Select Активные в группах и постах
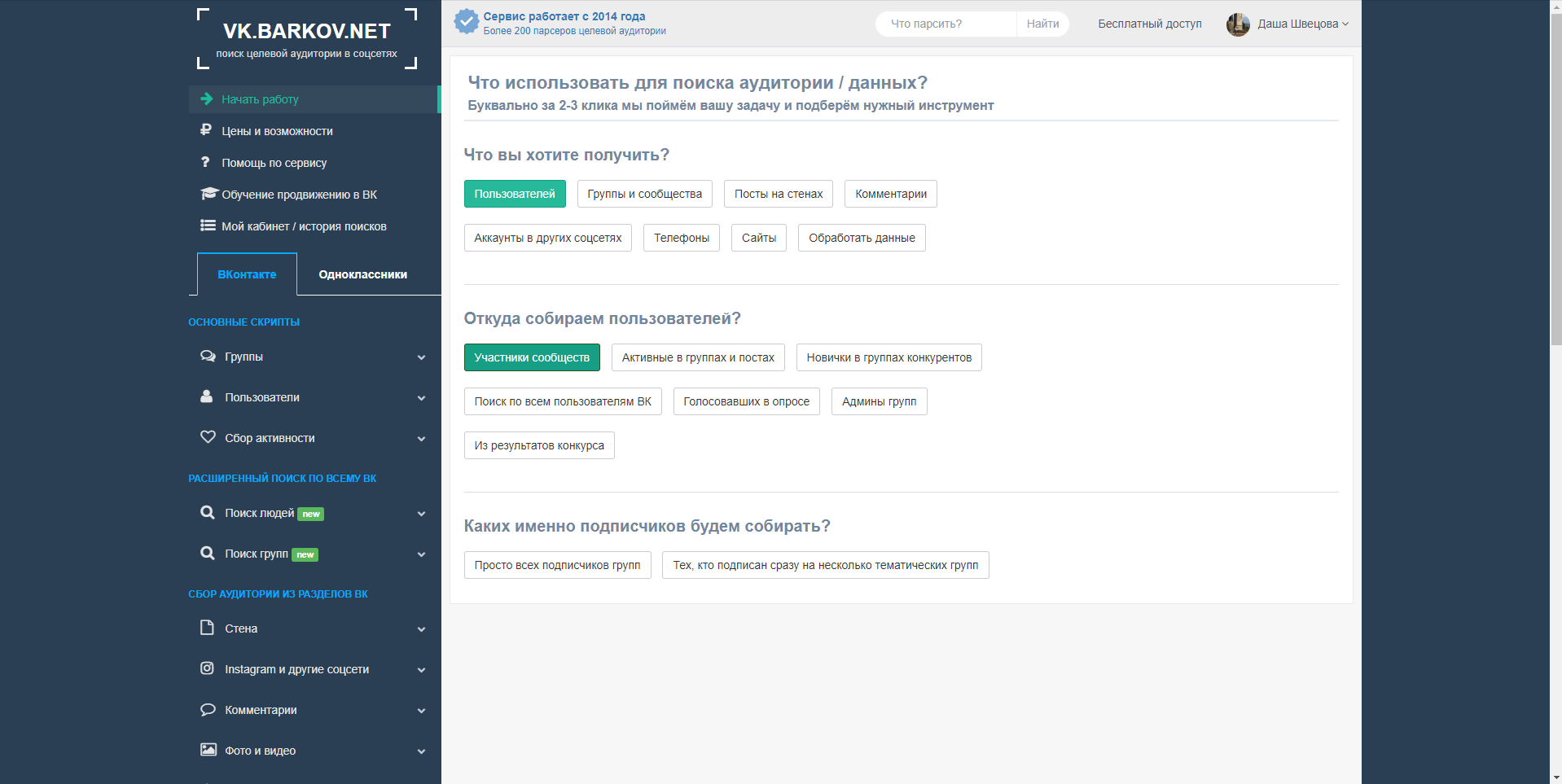 [698, 357]
